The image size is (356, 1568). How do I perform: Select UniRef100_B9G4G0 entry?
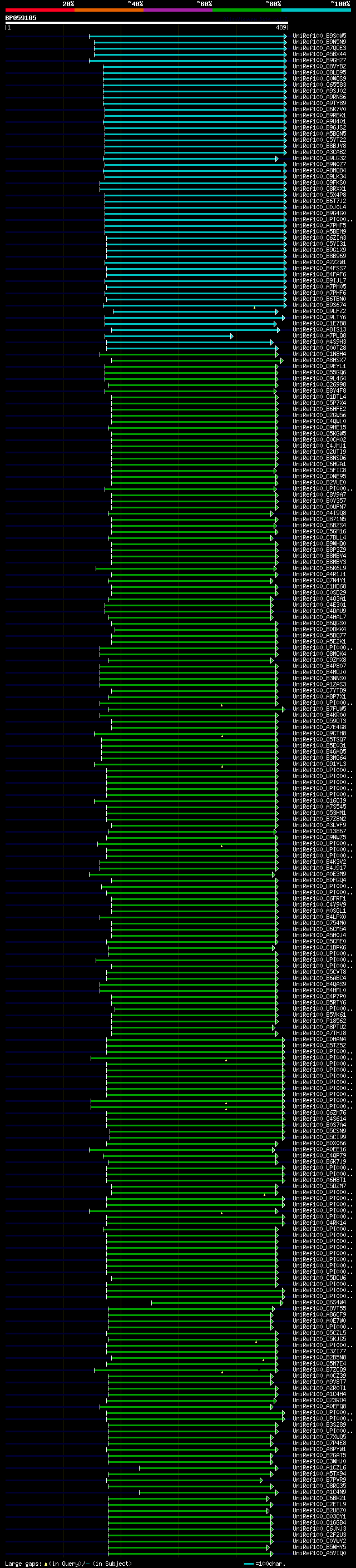319,213
